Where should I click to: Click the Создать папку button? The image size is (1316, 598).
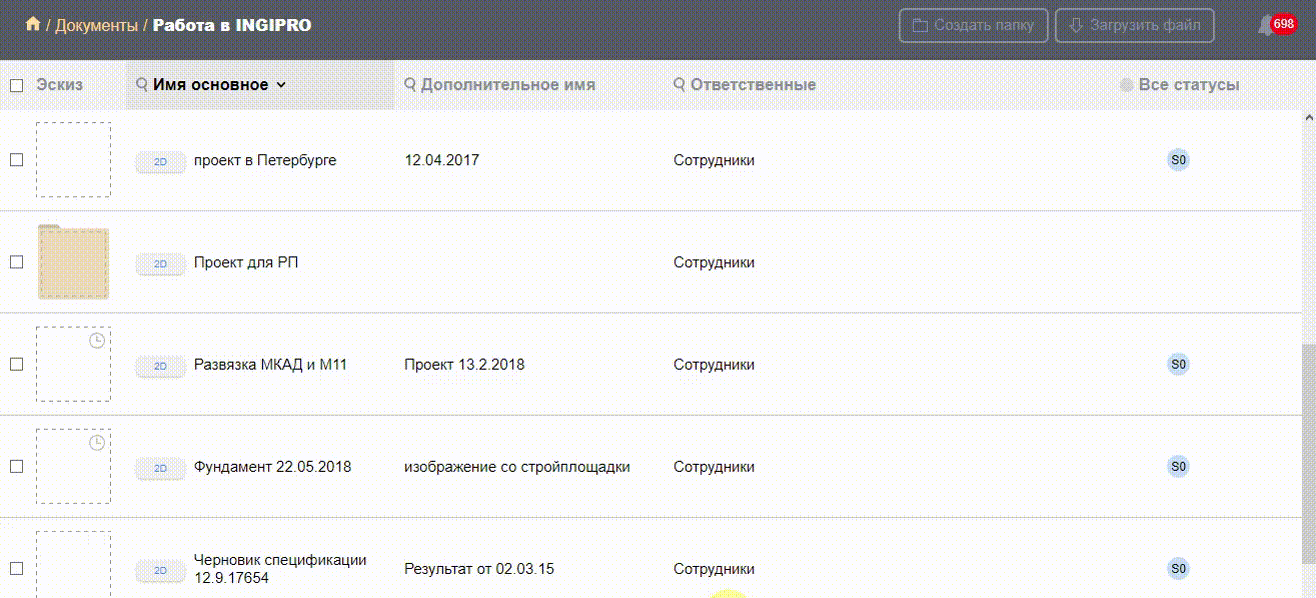click(973, 25)
